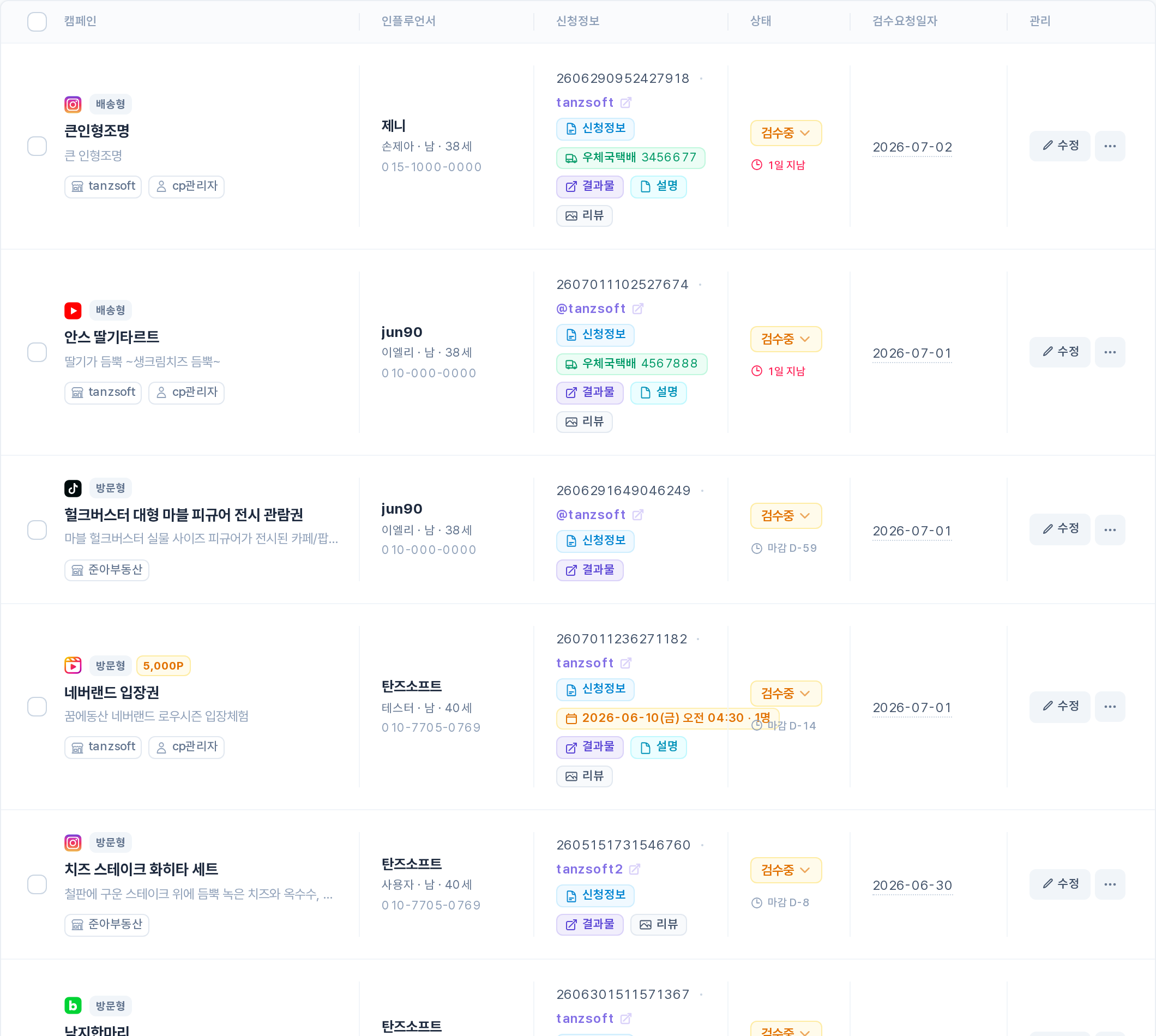Click 우체국택배 3456677 tracking badge
This screenshot has height=1036, width=1156.
coord(631,158)
